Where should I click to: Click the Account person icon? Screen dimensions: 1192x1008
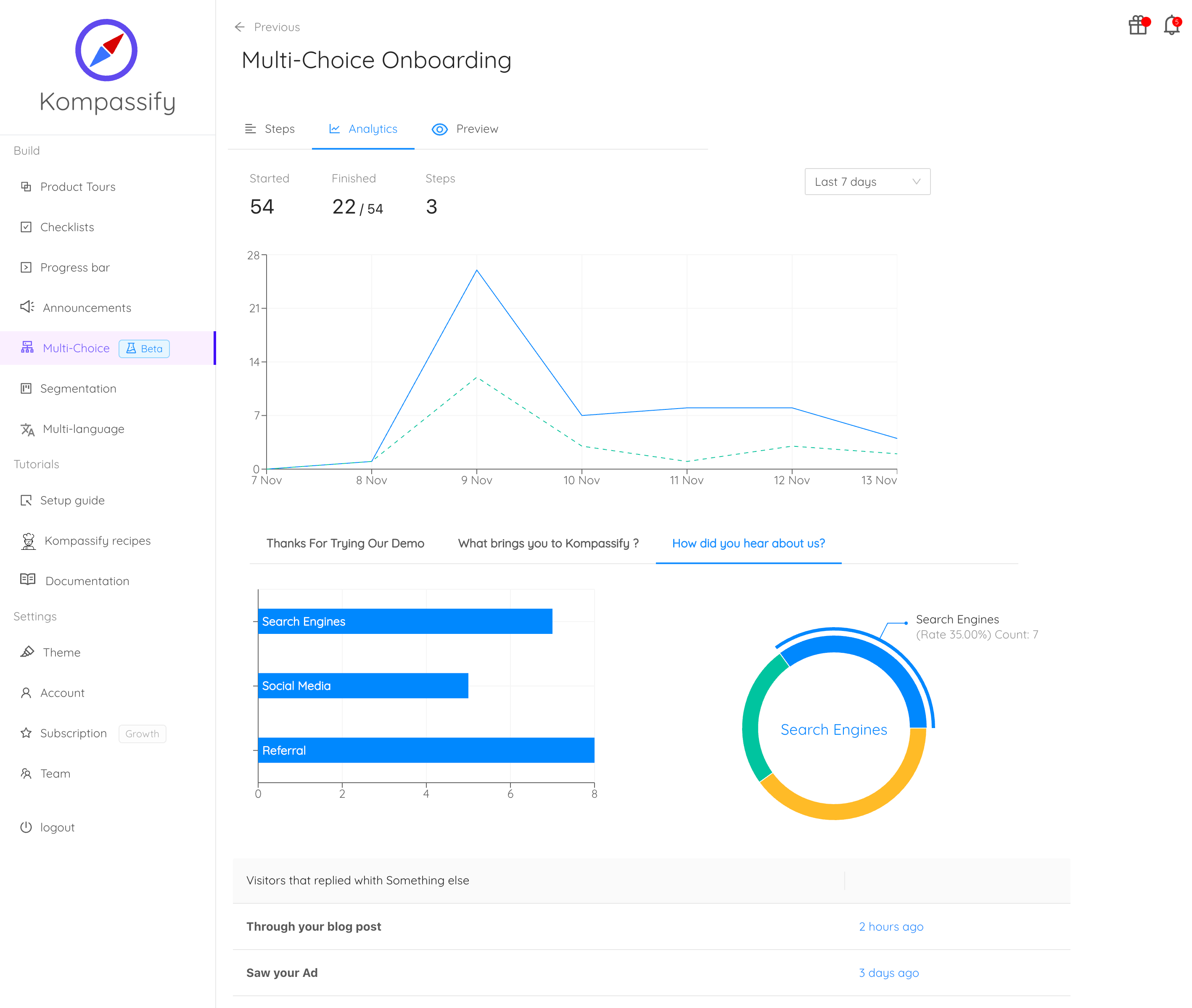point(26,693)
